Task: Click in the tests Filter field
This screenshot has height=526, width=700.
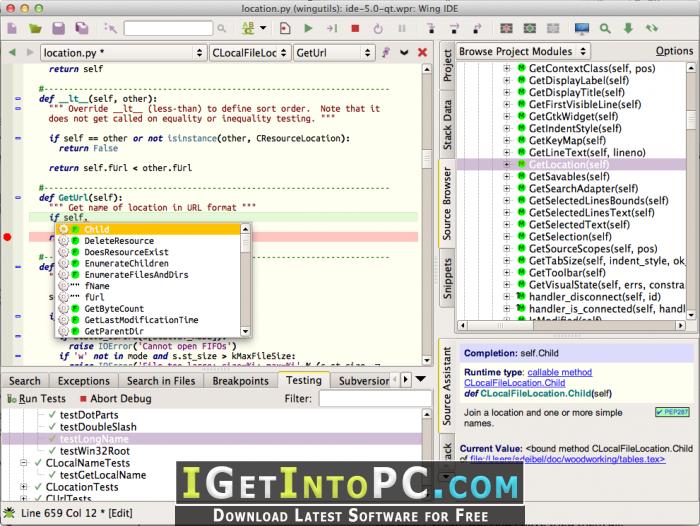Action: tap(375, 398)
